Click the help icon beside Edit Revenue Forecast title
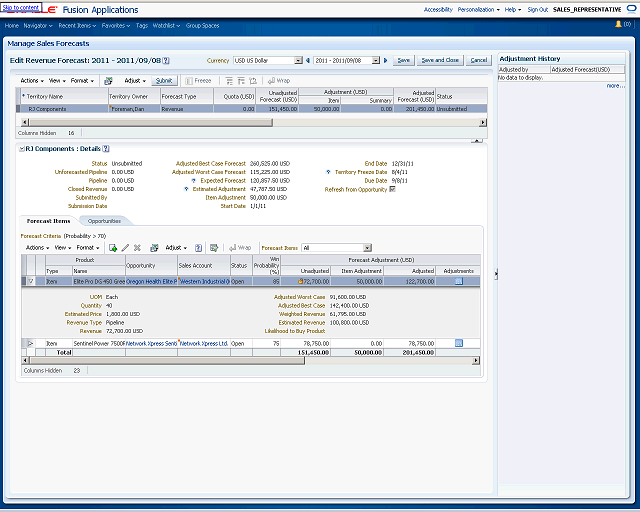 [166, 60]
